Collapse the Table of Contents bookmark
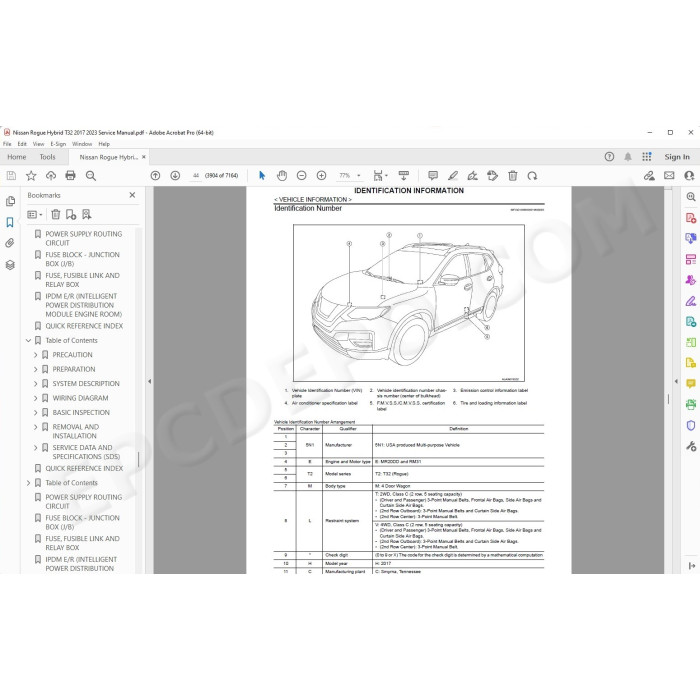The width and height of the screenshot is (700, 700). (x=29, y=340)
